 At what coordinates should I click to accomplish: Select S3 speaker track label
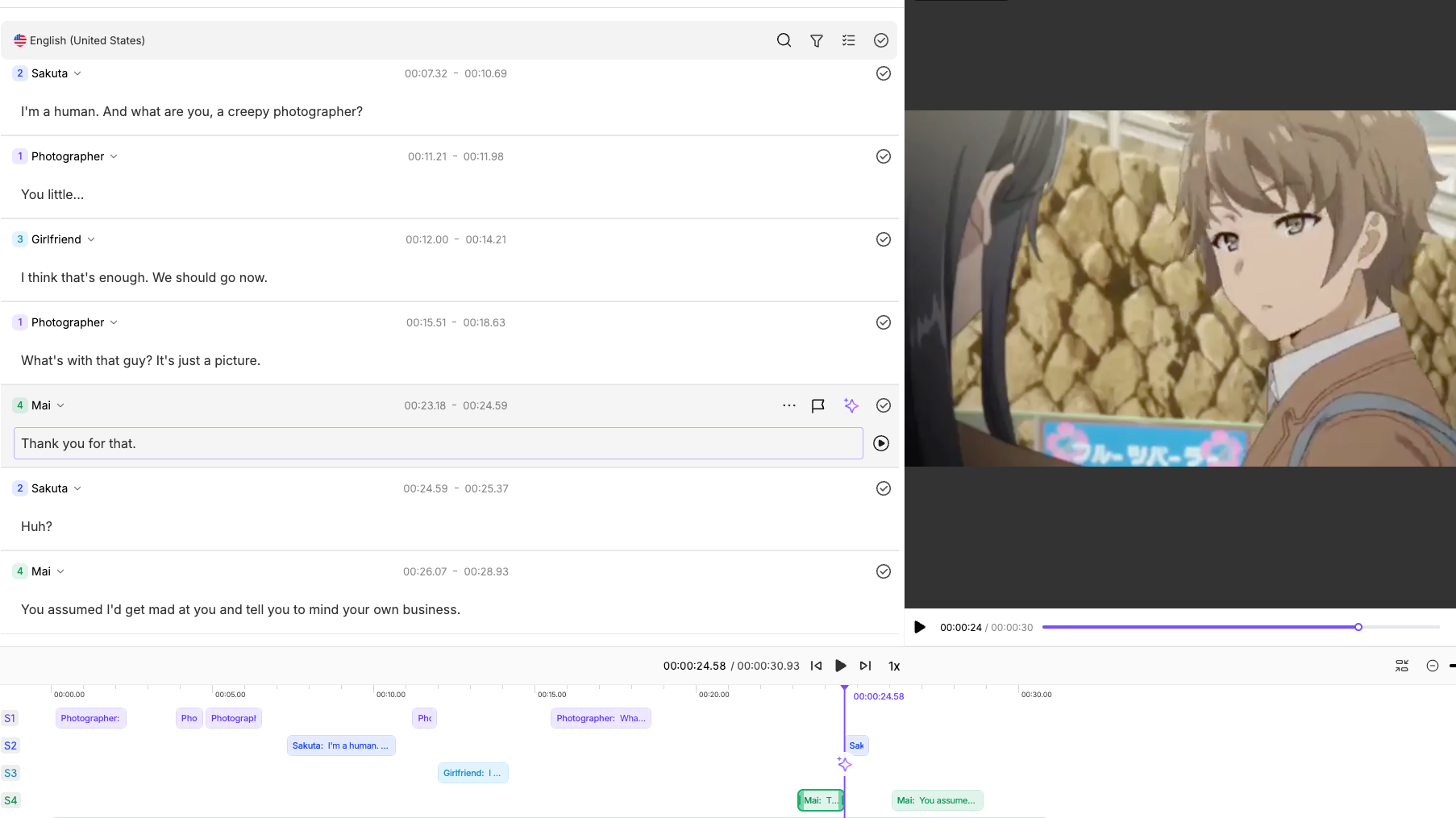[x=10, y=773]
